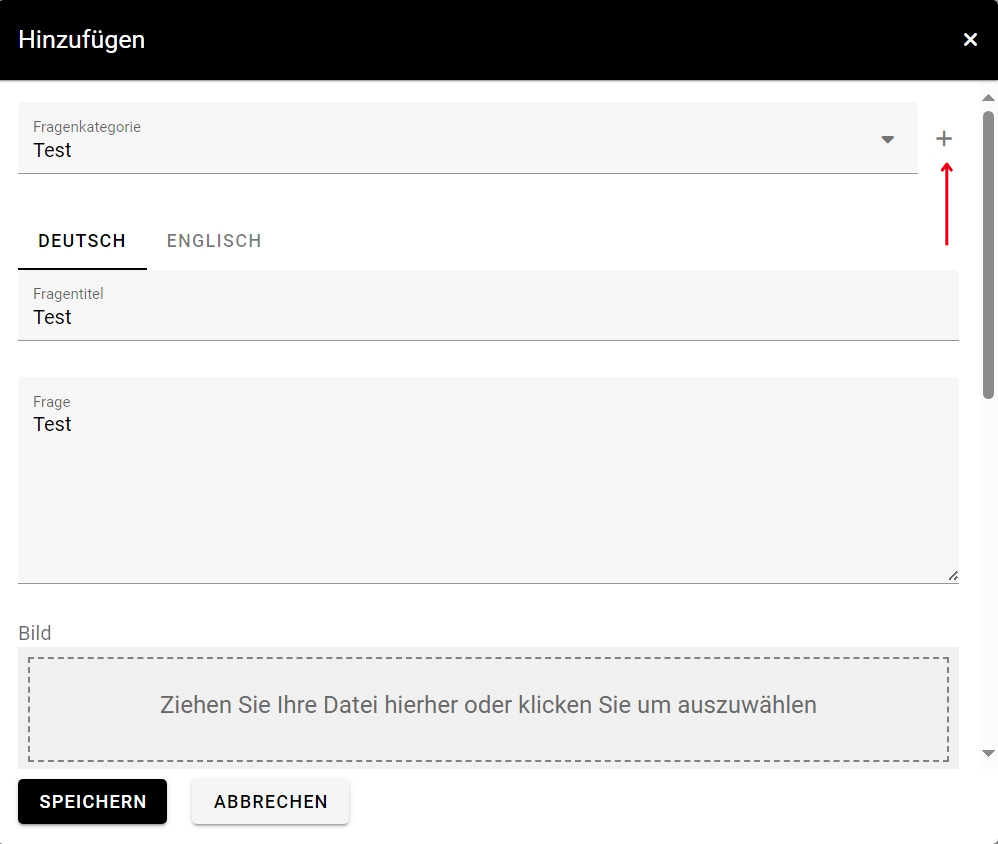This screenshot has height=844, width=998.
Task: Close the Hinzufügen dialog with X
Action: coord(970,40)
